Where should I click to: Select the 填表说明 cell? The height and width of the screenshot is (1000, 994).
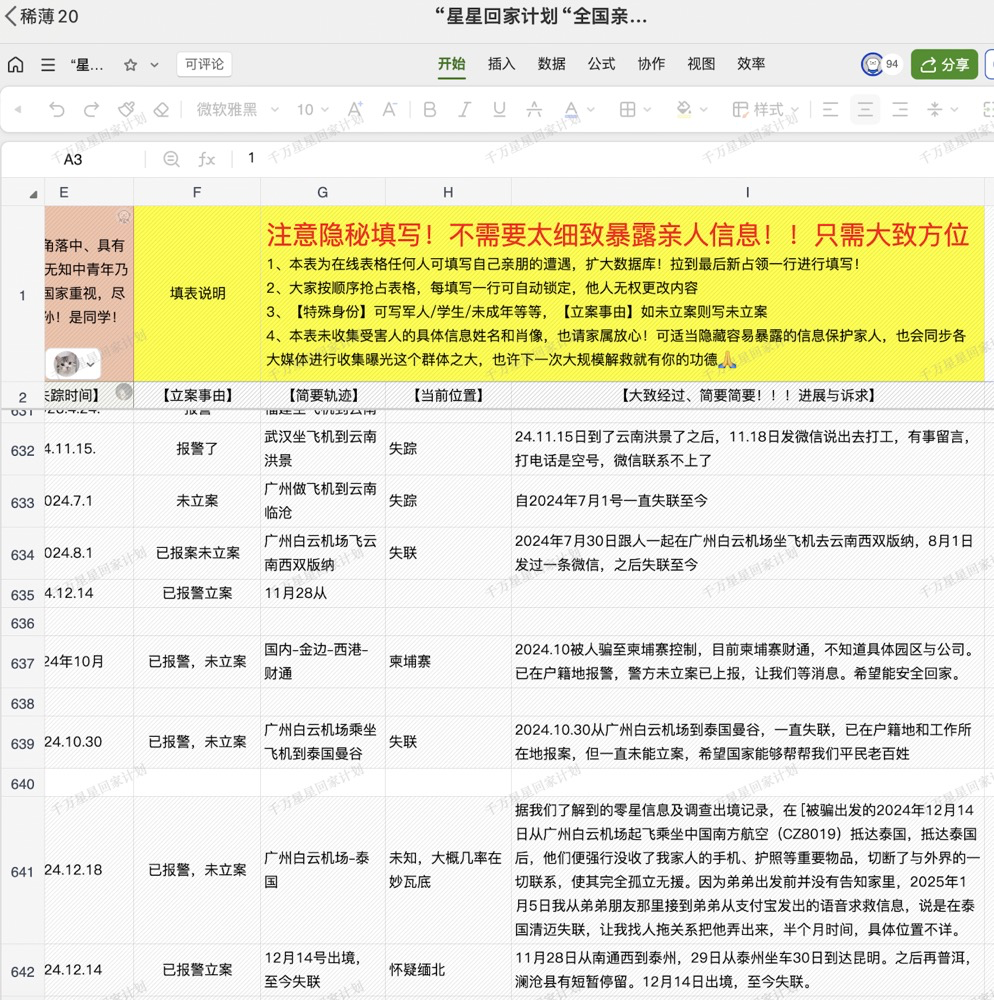click(197, 293)
